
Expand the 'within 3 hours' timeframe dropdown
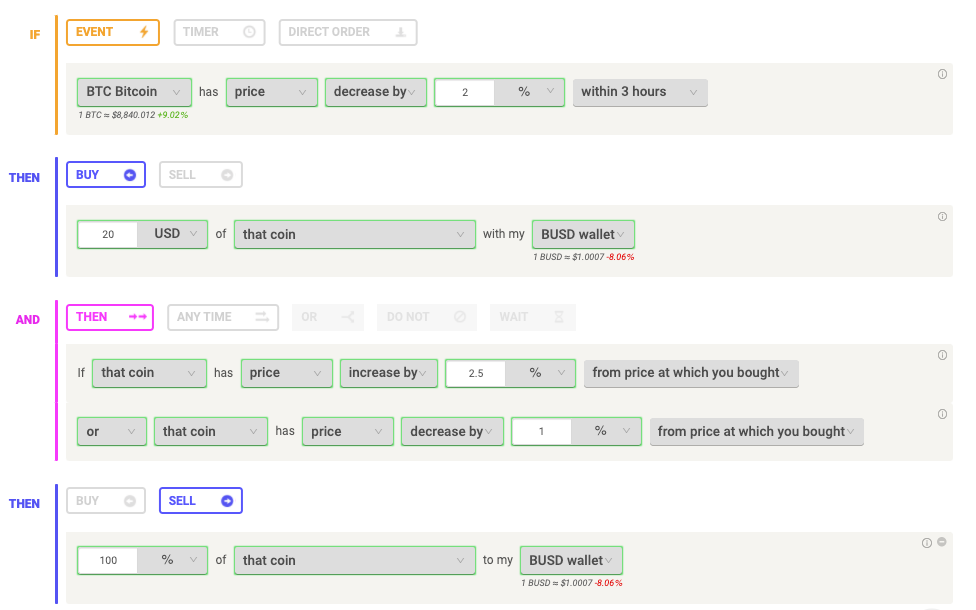click(x=640, y=92)
